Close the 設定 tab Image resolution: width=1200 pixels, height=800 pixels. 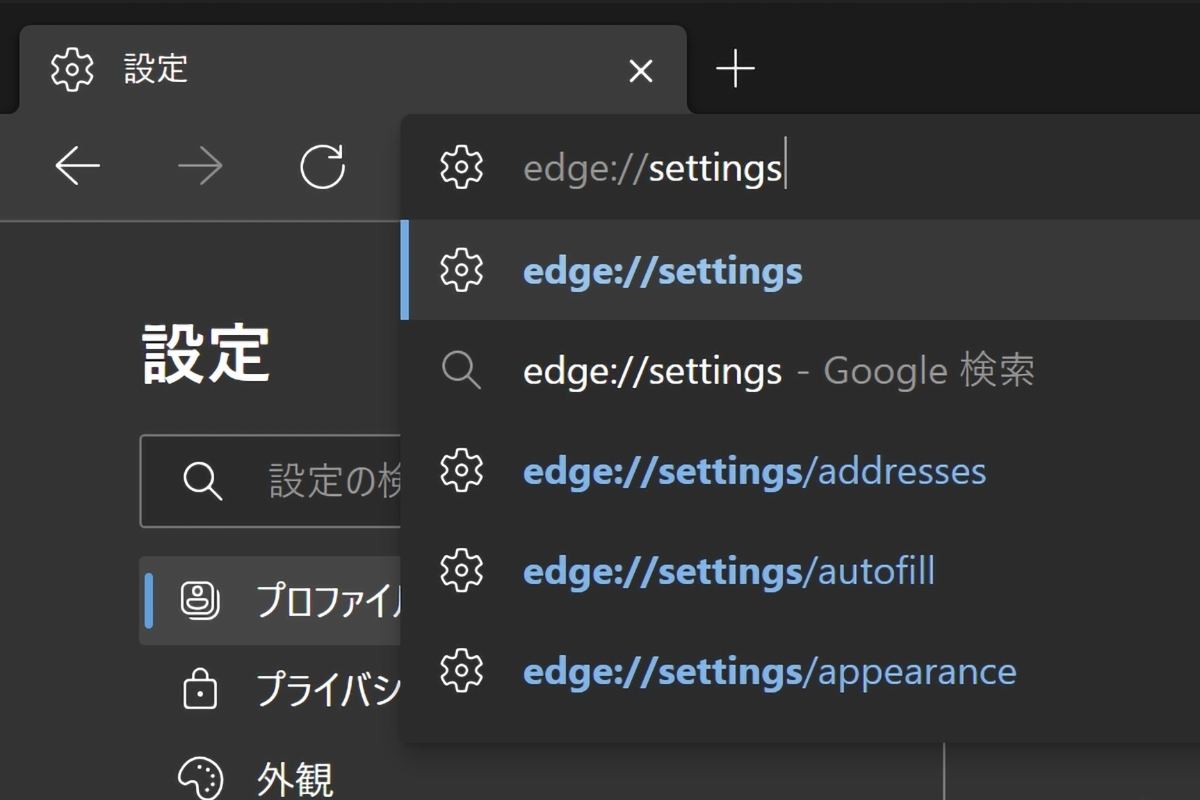(640, 70)
